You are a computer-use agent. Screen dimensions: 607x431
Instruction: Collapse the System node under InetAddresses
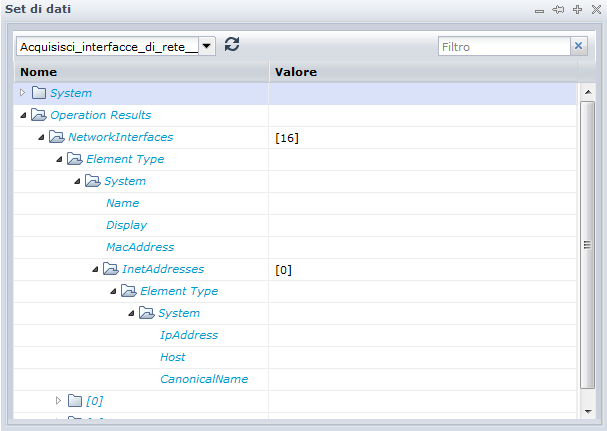pos(131,313)
